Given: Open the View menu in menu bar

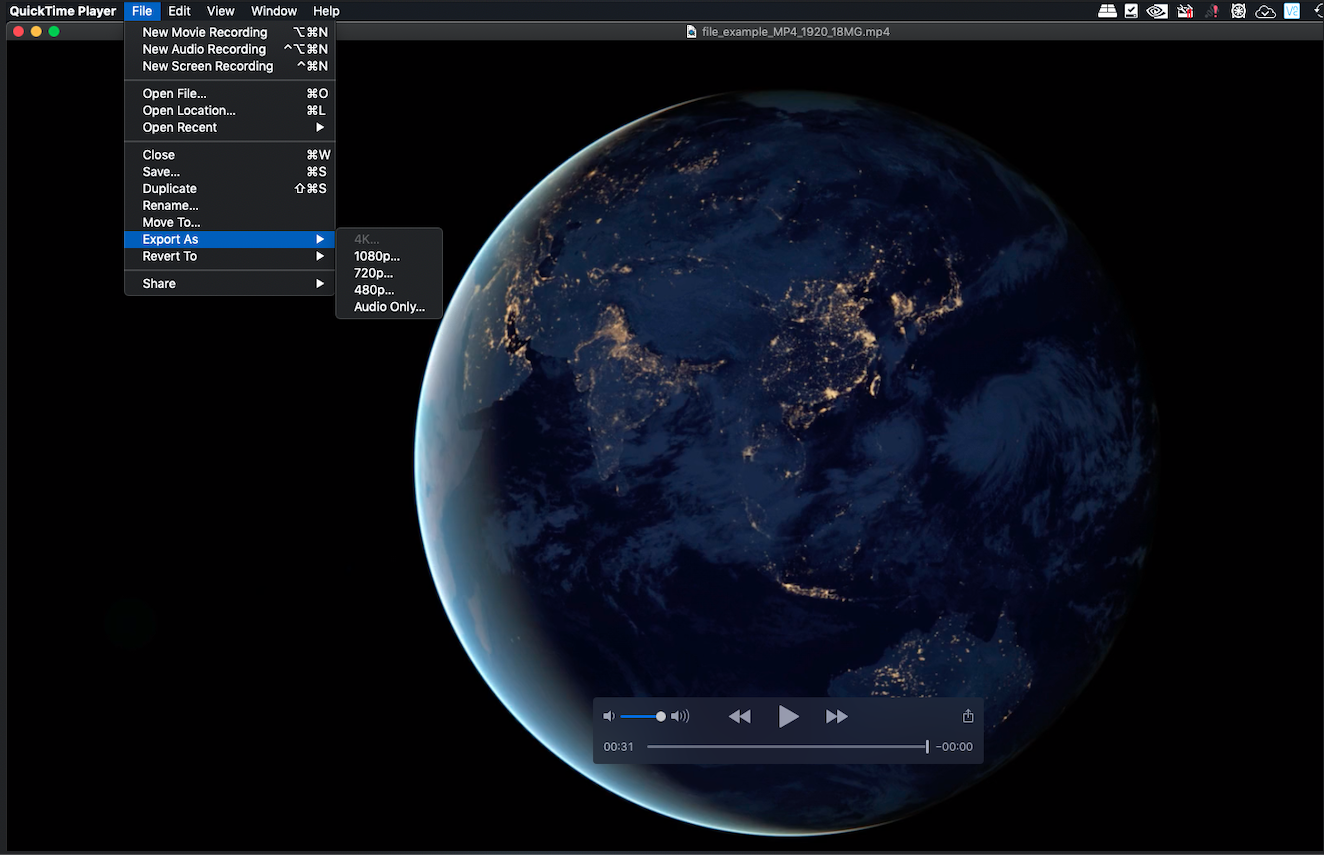Looking at the screenshot, I should click(x=220, y=11).
